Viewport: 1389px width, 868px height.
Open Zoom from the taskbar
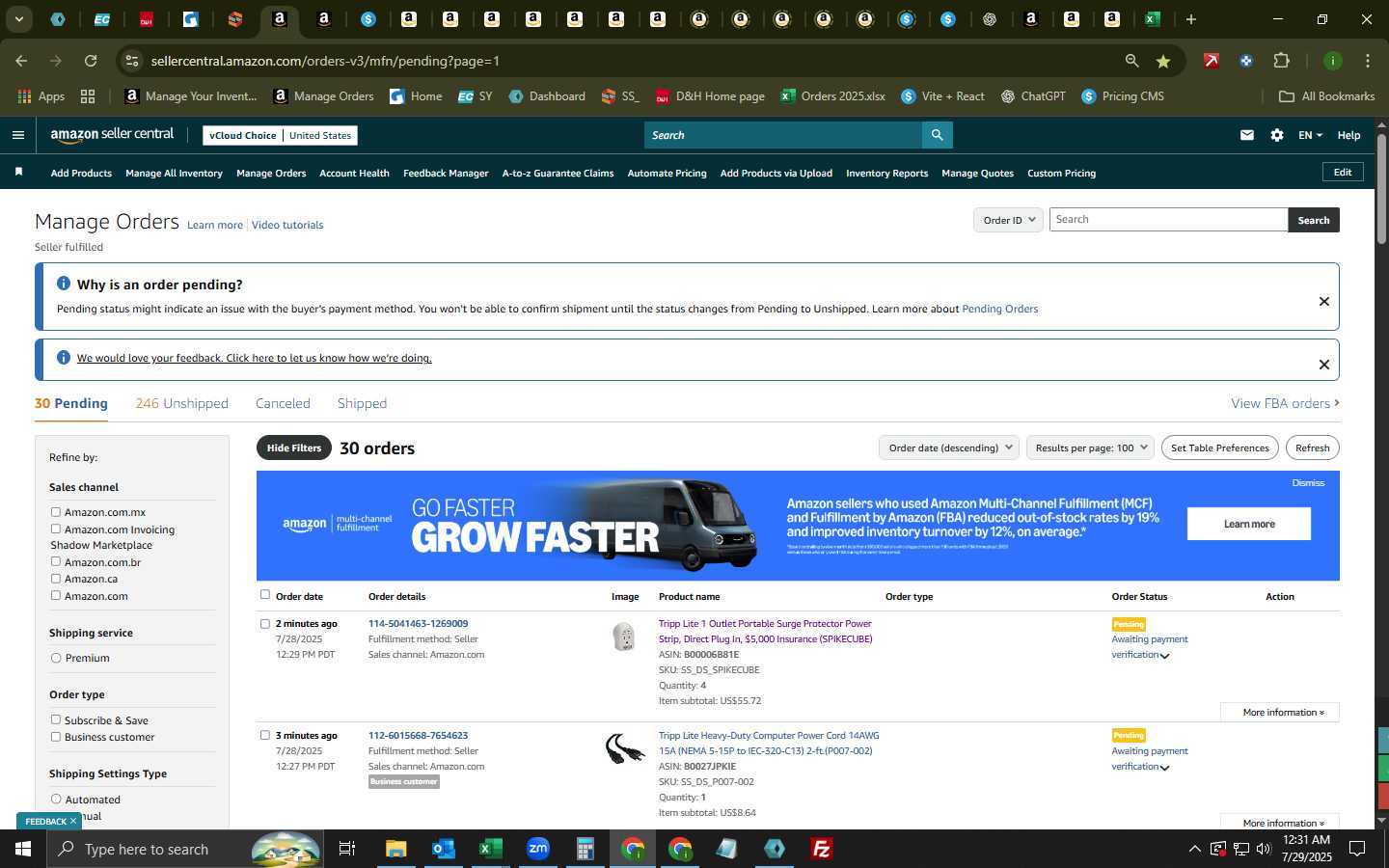(537, 849)
